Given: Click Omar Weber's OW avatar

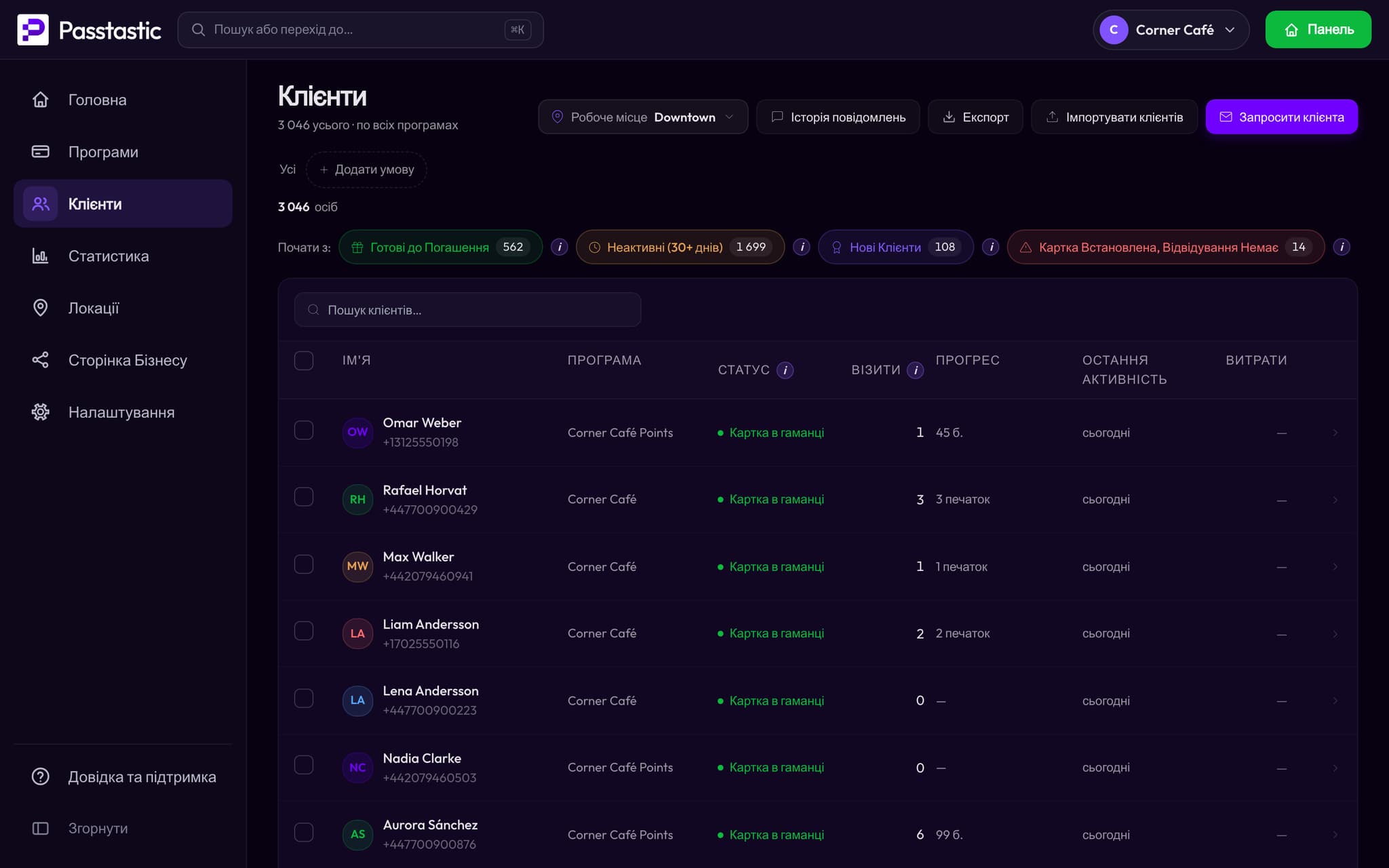Looking at the screenshot, I should click(x=357, y=432).
